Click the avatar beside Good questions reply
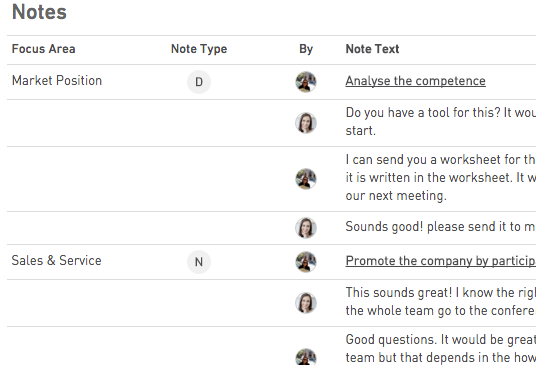 pos(306,356)
